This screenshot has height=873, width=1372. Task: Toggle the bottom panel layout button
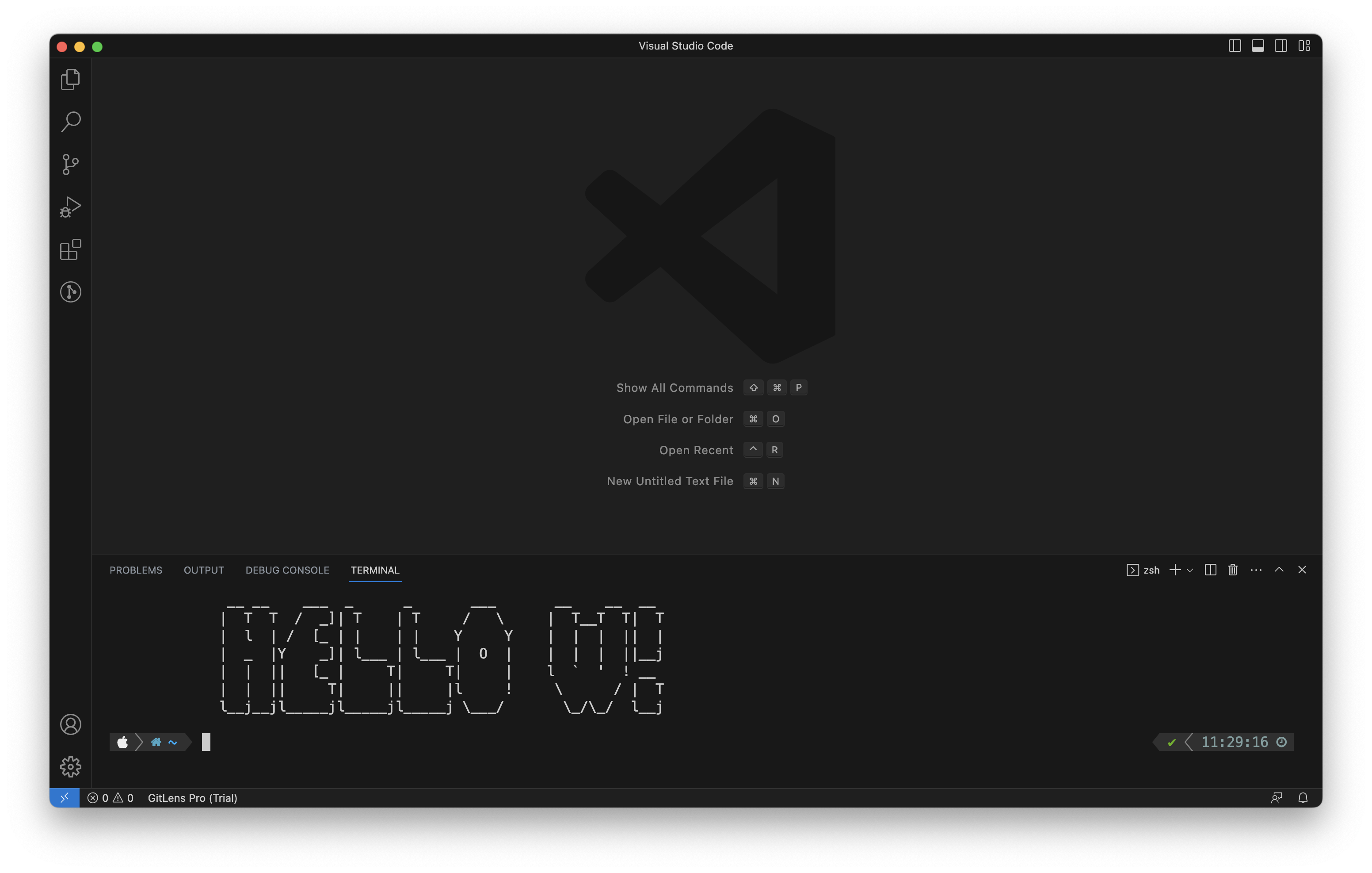(1258, 46)
